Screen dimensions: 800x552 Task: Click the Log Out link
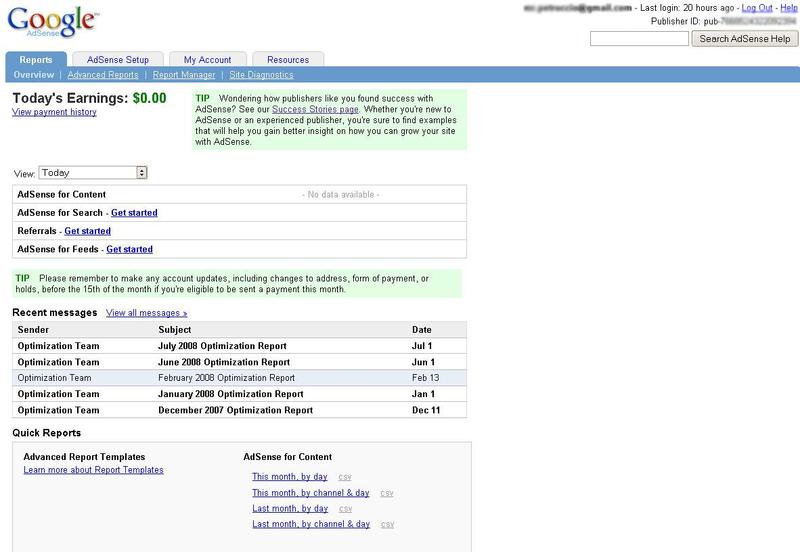coord(757,8)
